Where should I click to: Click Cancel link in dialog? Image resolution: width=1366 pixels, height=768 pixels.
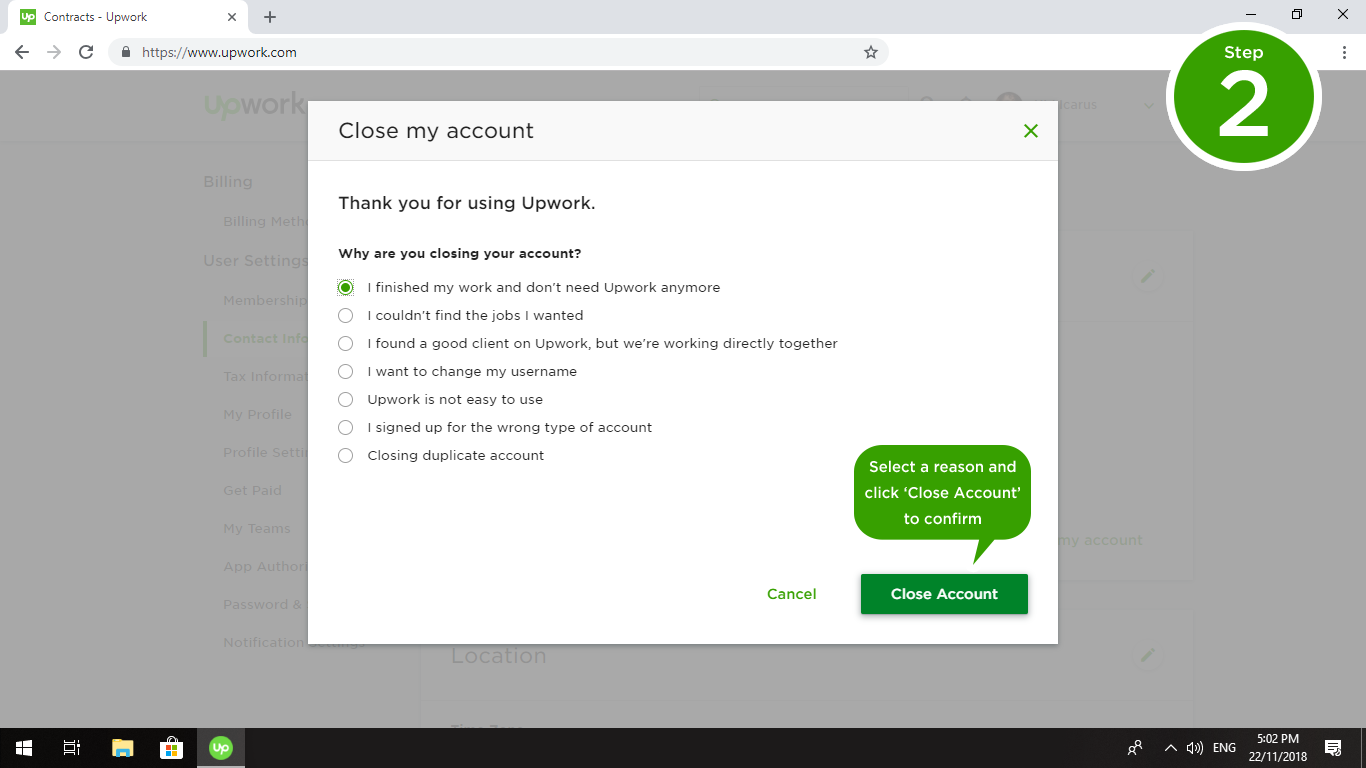[x=791, y=594]
